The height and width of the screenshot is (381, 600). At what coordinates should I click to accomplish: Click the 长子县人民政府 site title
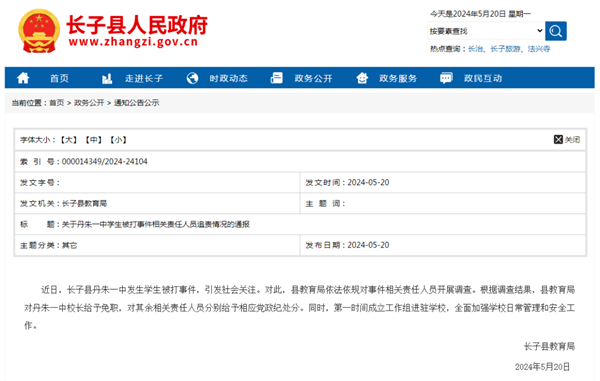tap(137, 25)
